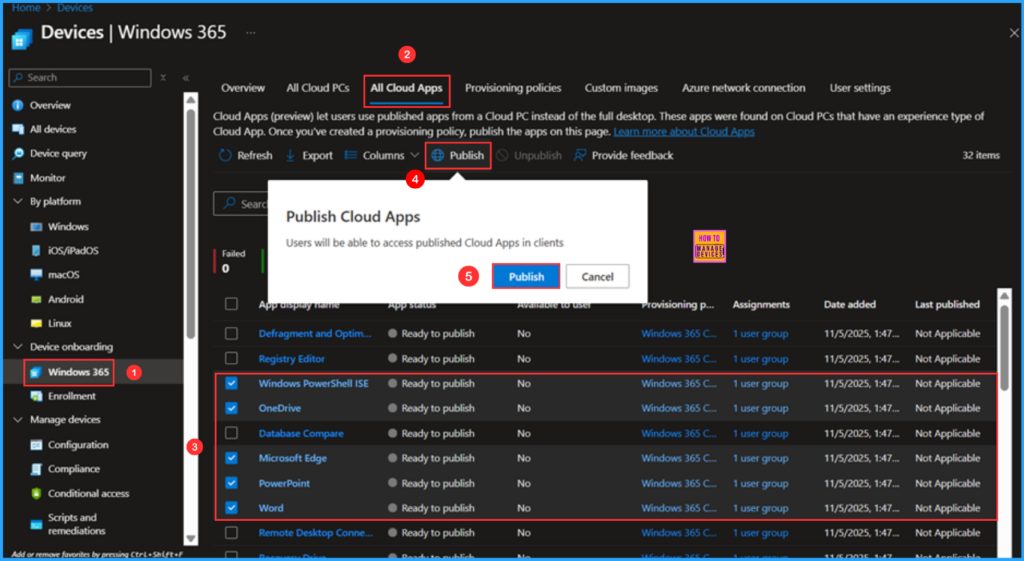Select the All Cloud Apps tab
This screenshot has width=1024, height=561.
pos(406,88)
